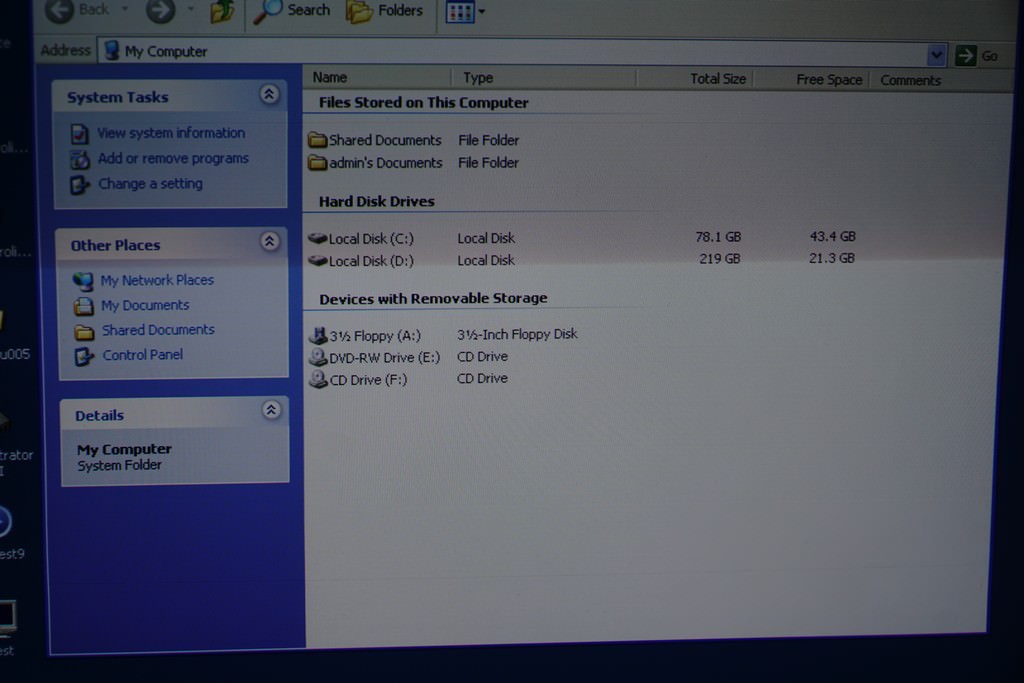The width and height of the screenshot is (1024, 683).
Task: Select the Local Disk (C:) drive icon
Action: click(318, 238)
